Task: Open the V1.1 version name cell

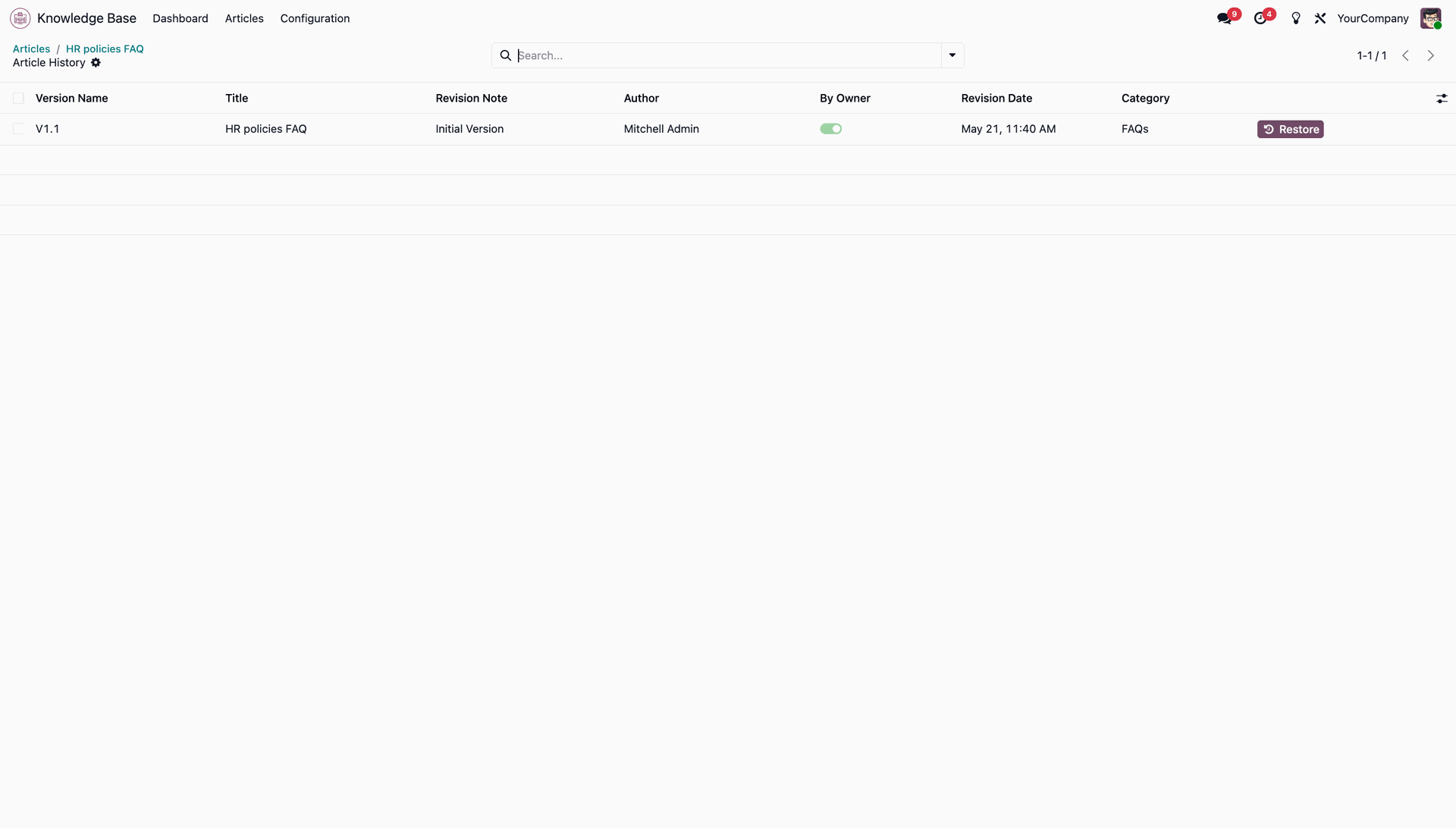Action: click(47, 129)
